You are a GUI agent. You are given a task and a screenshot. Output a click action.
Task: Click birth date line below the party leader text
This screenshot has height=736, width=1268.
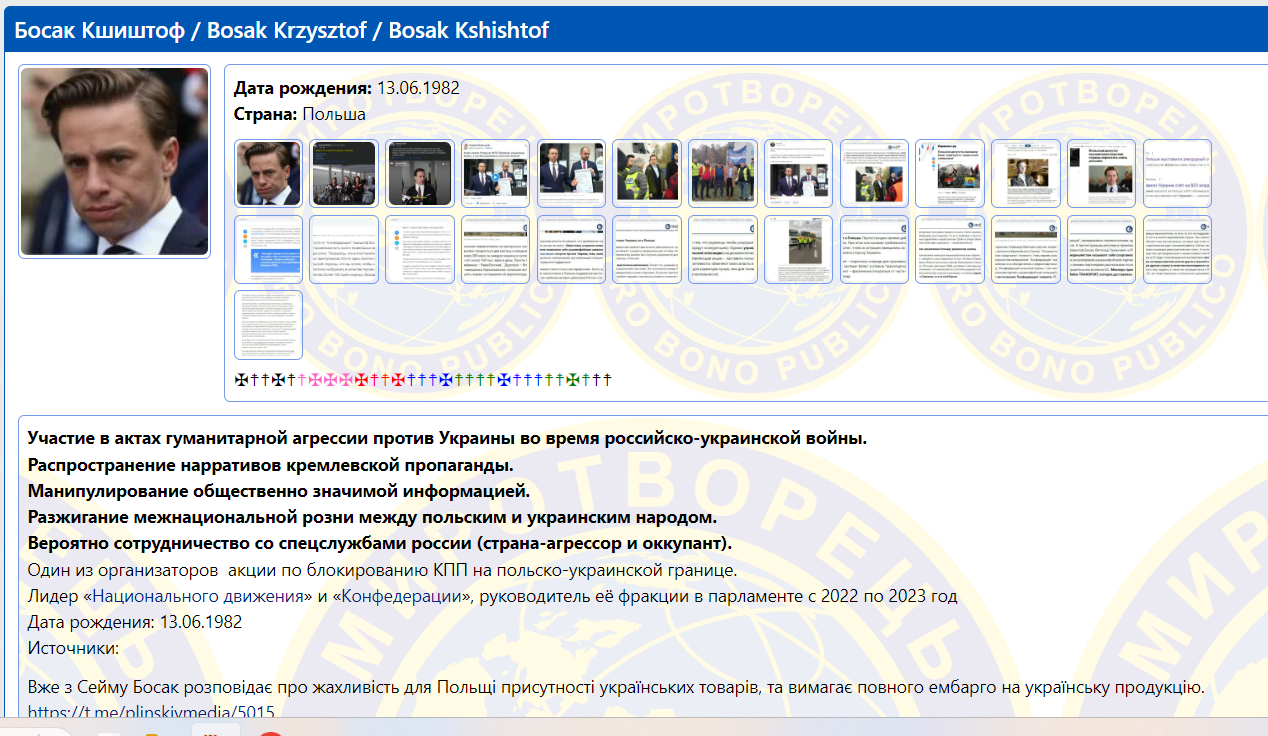pos(135,622)
